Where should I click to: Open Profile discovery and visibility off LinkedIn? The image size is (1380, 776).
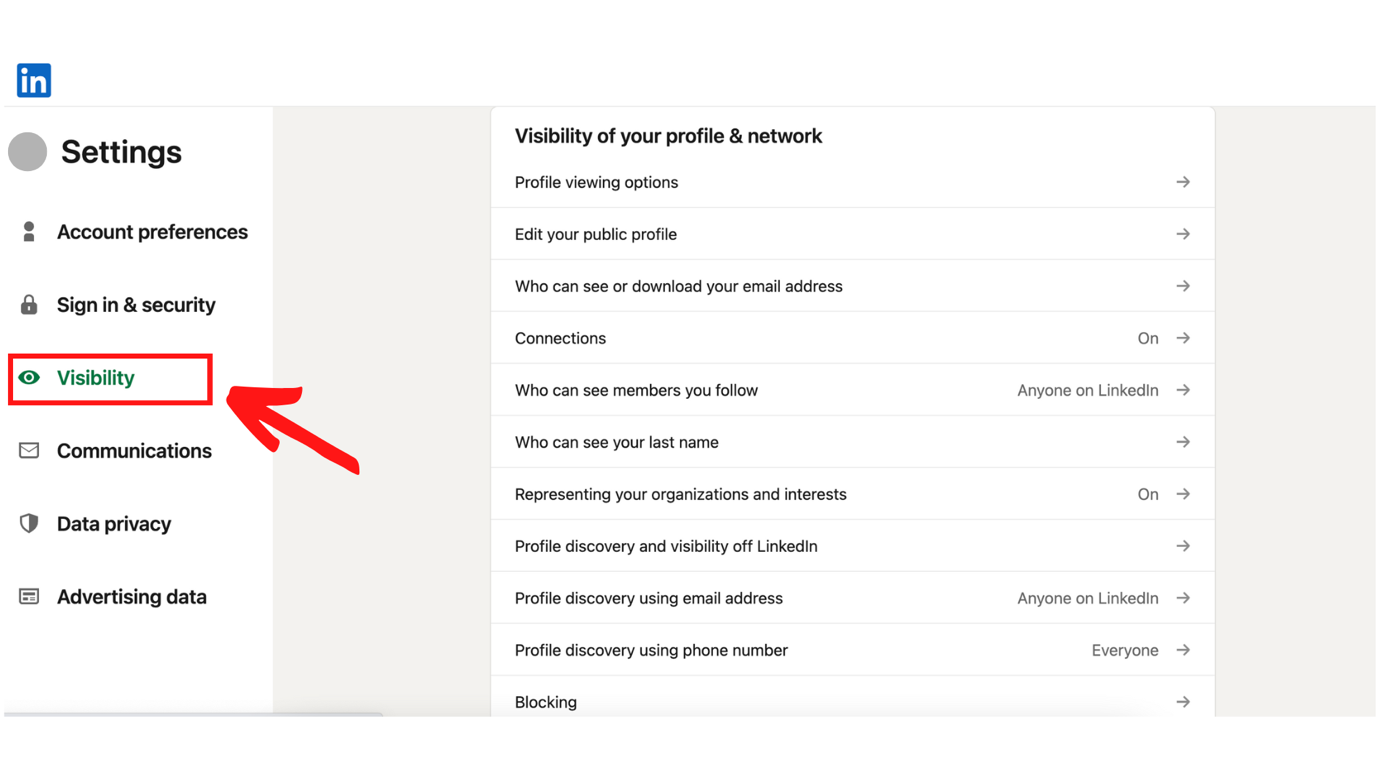(853, 546)
